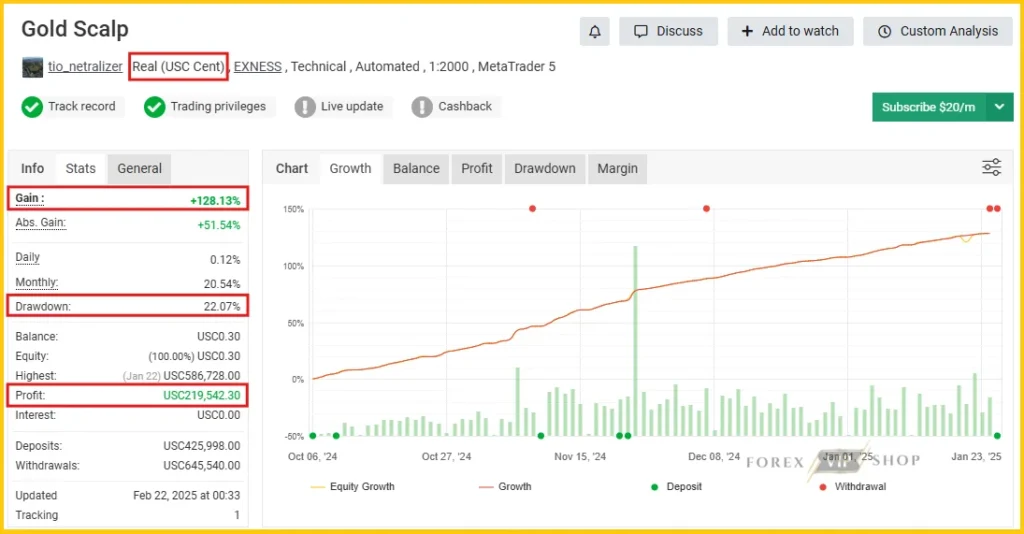The height and width of the screenshot is (534, 1024).
Task: Click the Gold Scalp title
Action: 75,29
